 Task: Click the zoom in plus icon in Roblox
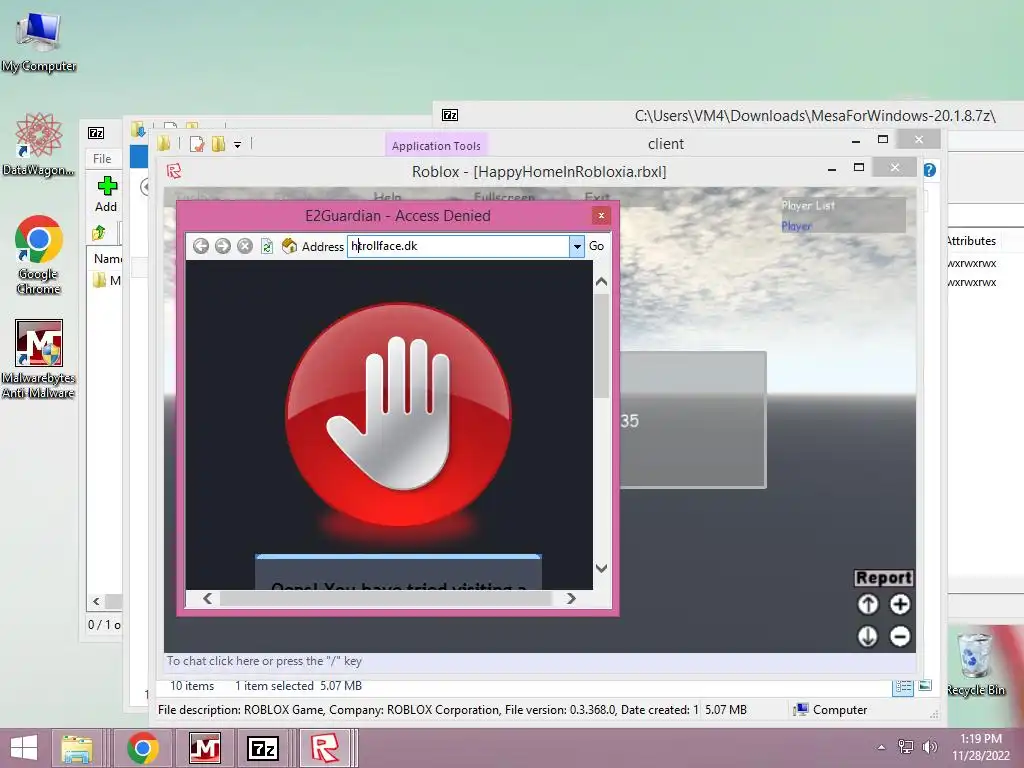point(900,605)
